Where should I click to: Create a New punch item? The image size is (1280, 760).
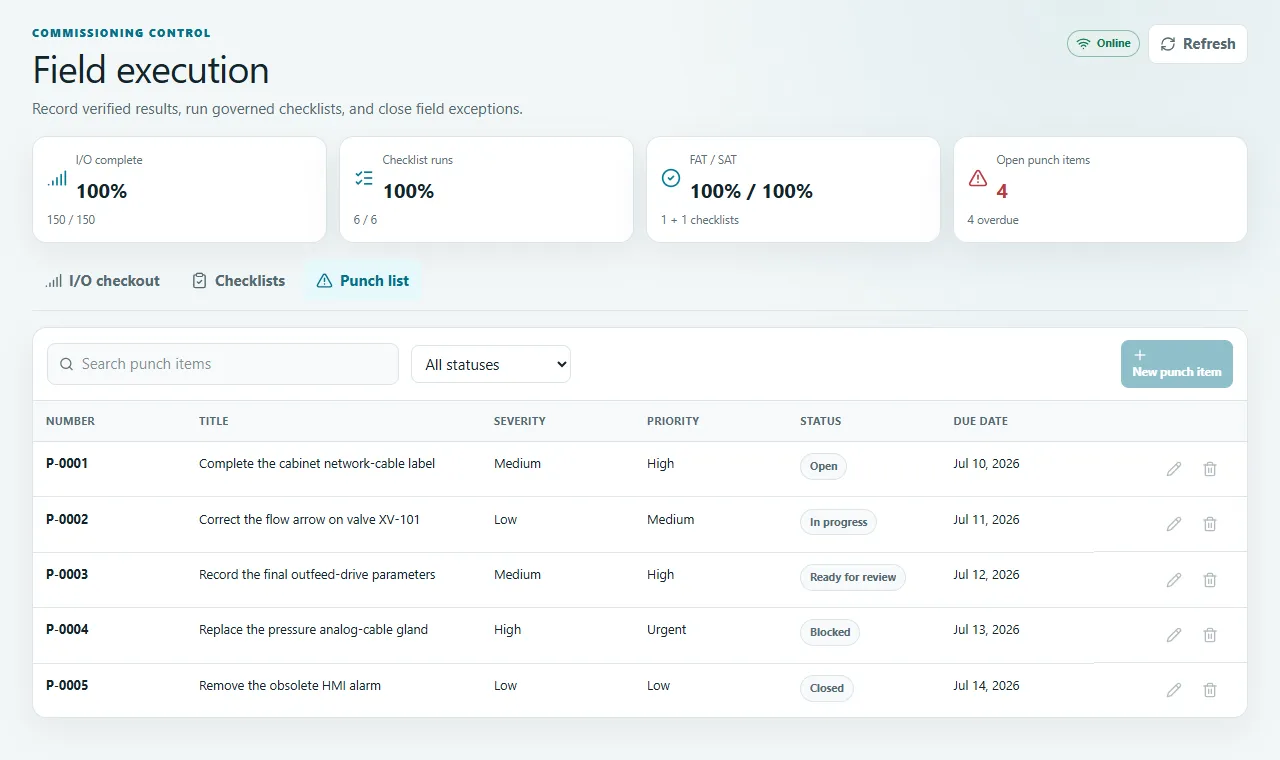coord(1177,364)
